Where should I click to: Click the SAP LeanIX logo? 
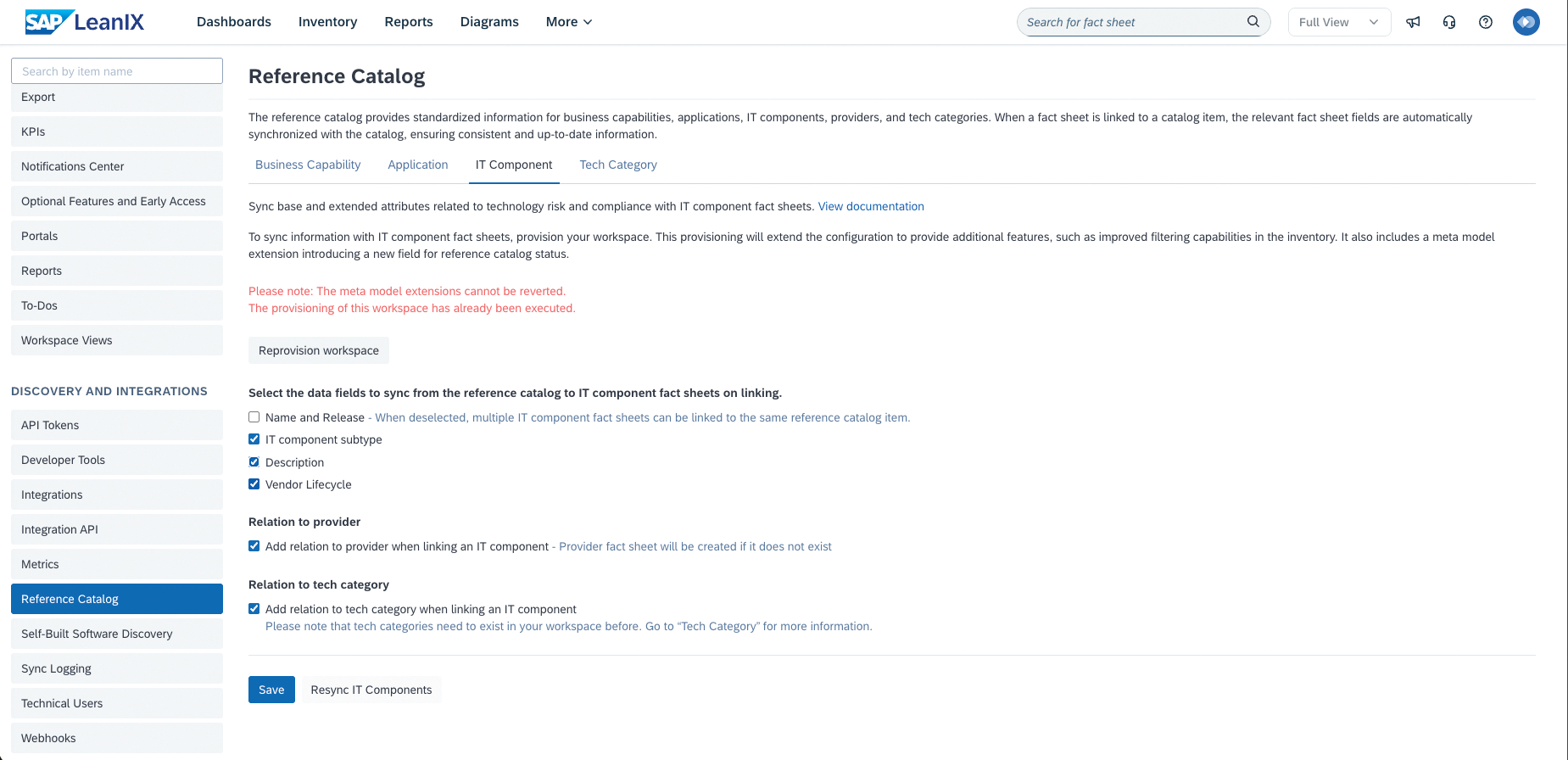85,22
